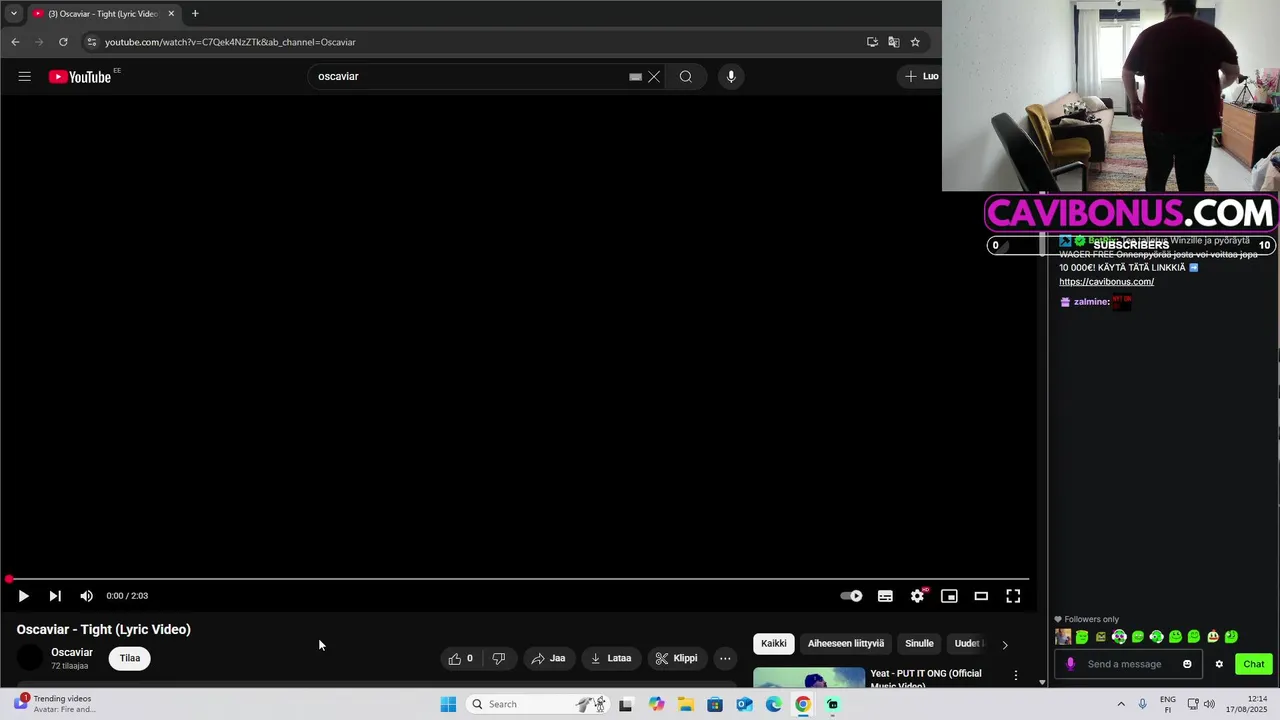
Task: Enable theater mode
Action: tap(981, 596)
